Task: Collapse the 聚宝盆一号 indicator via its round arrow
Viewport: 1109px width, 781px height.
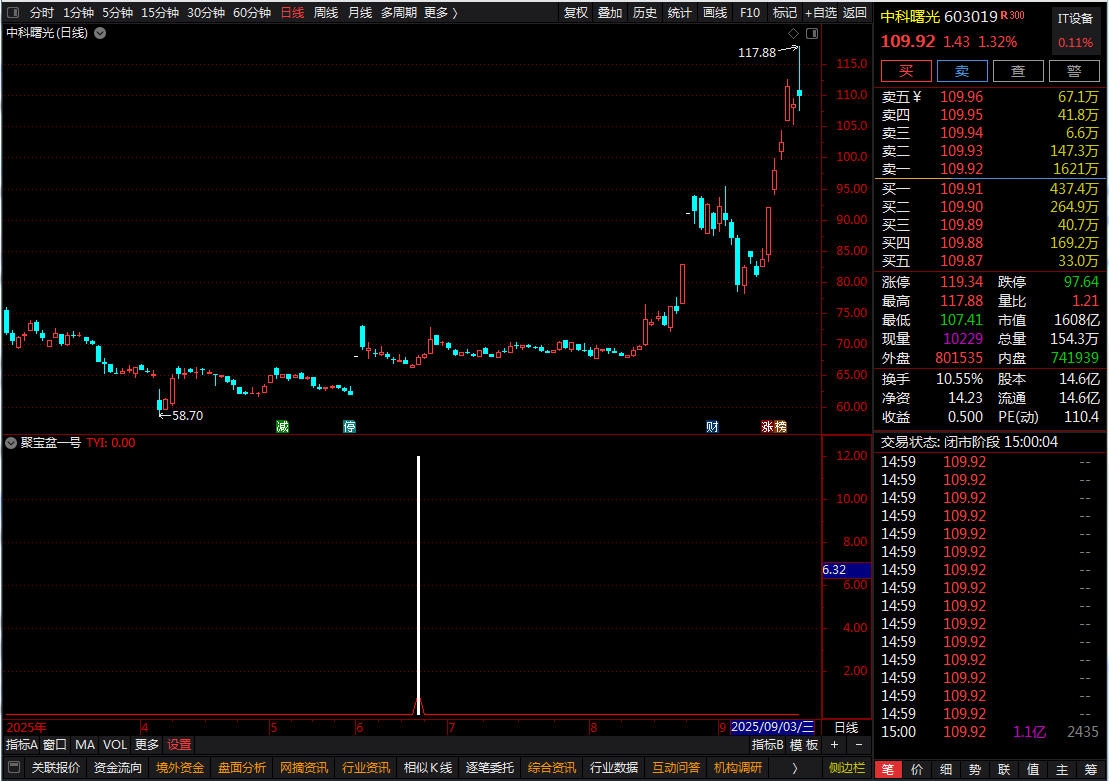Action: pyautogui.click(x=11, y=443)
